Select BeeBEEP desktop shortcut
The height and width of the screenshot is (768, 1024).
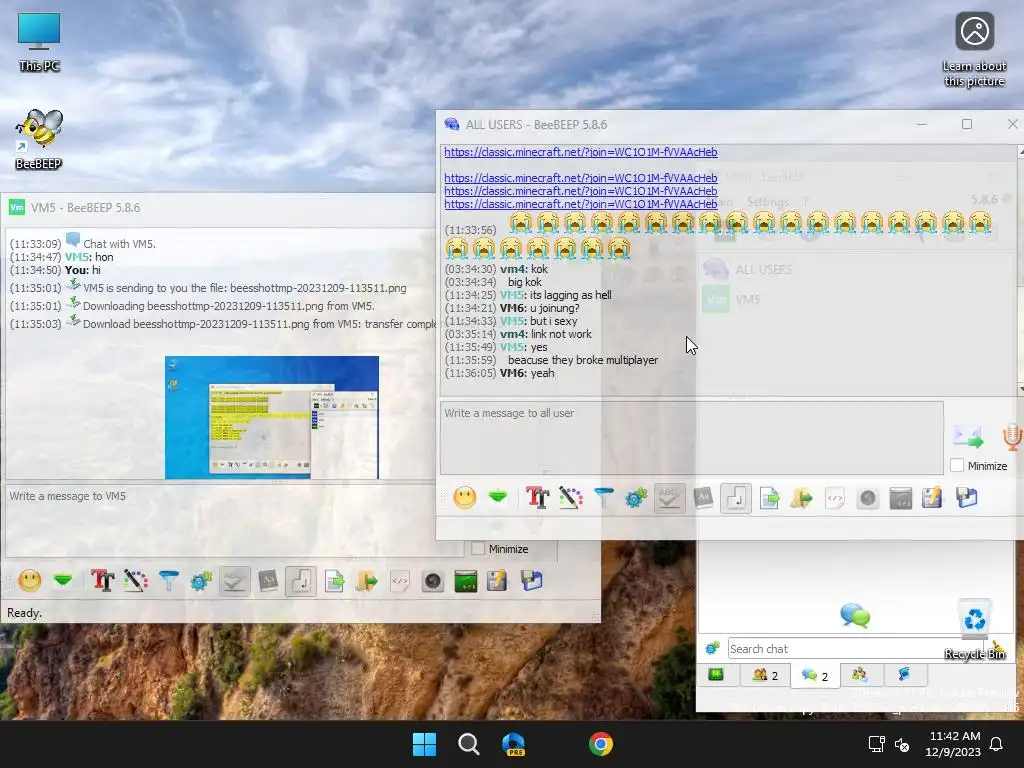point(39,139)
